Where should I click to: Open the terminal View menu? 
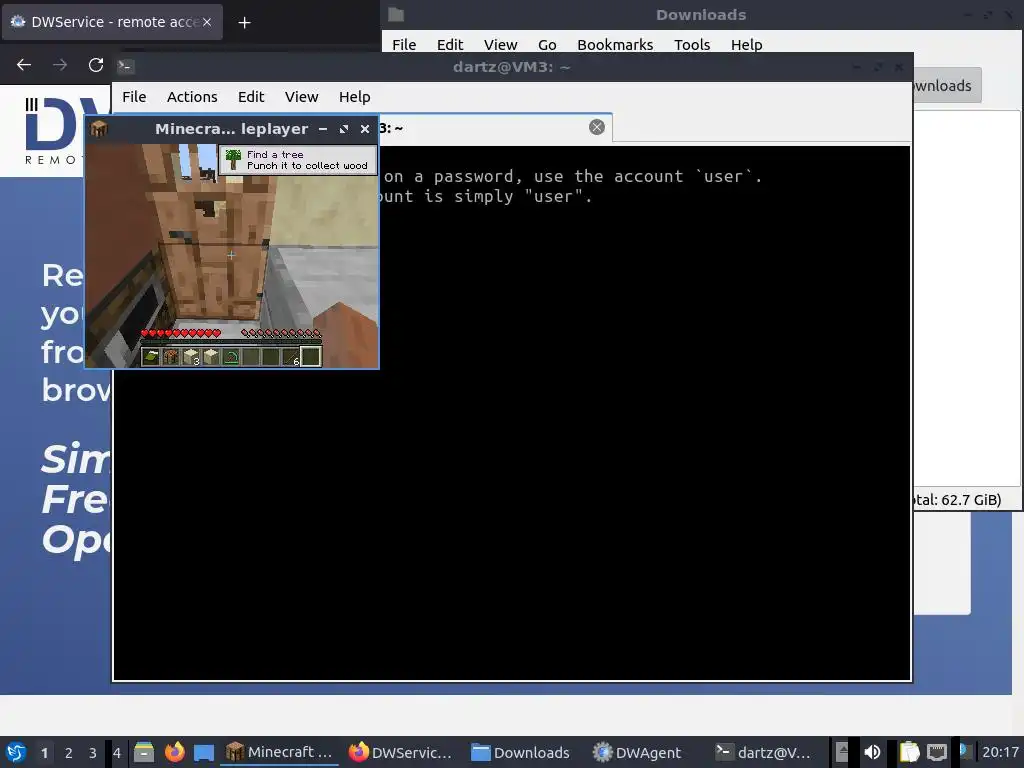click(x=301, y=97)
